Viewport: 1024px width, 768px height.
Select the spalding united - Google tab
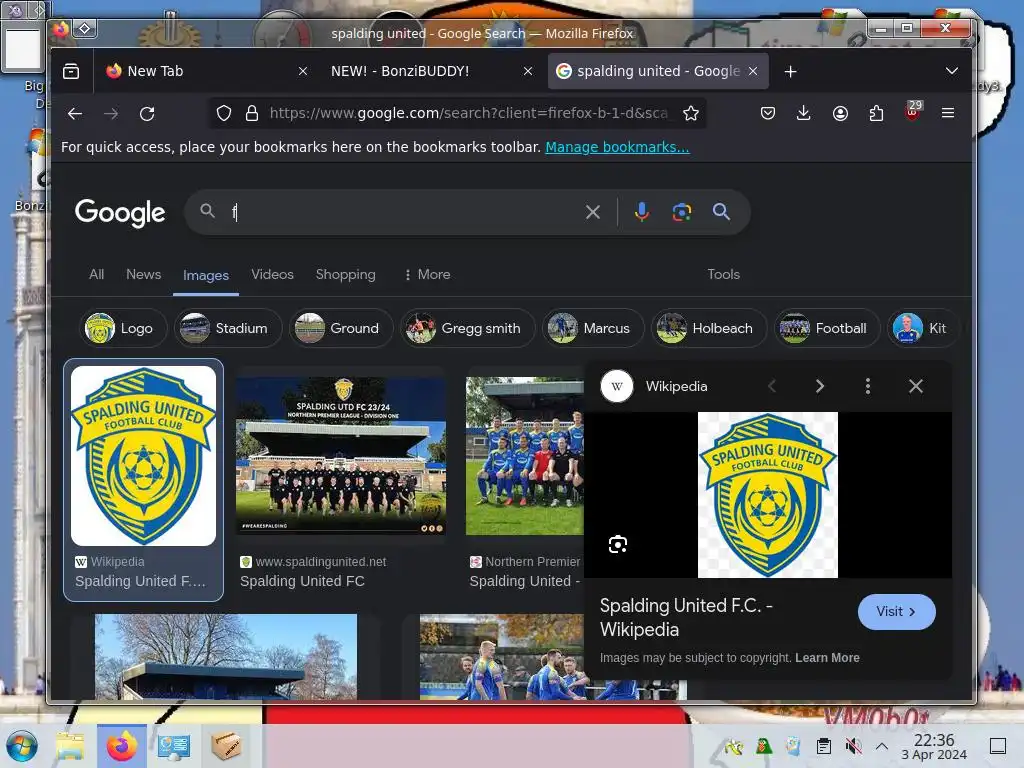pyautogui.click(x=658, y=71)
